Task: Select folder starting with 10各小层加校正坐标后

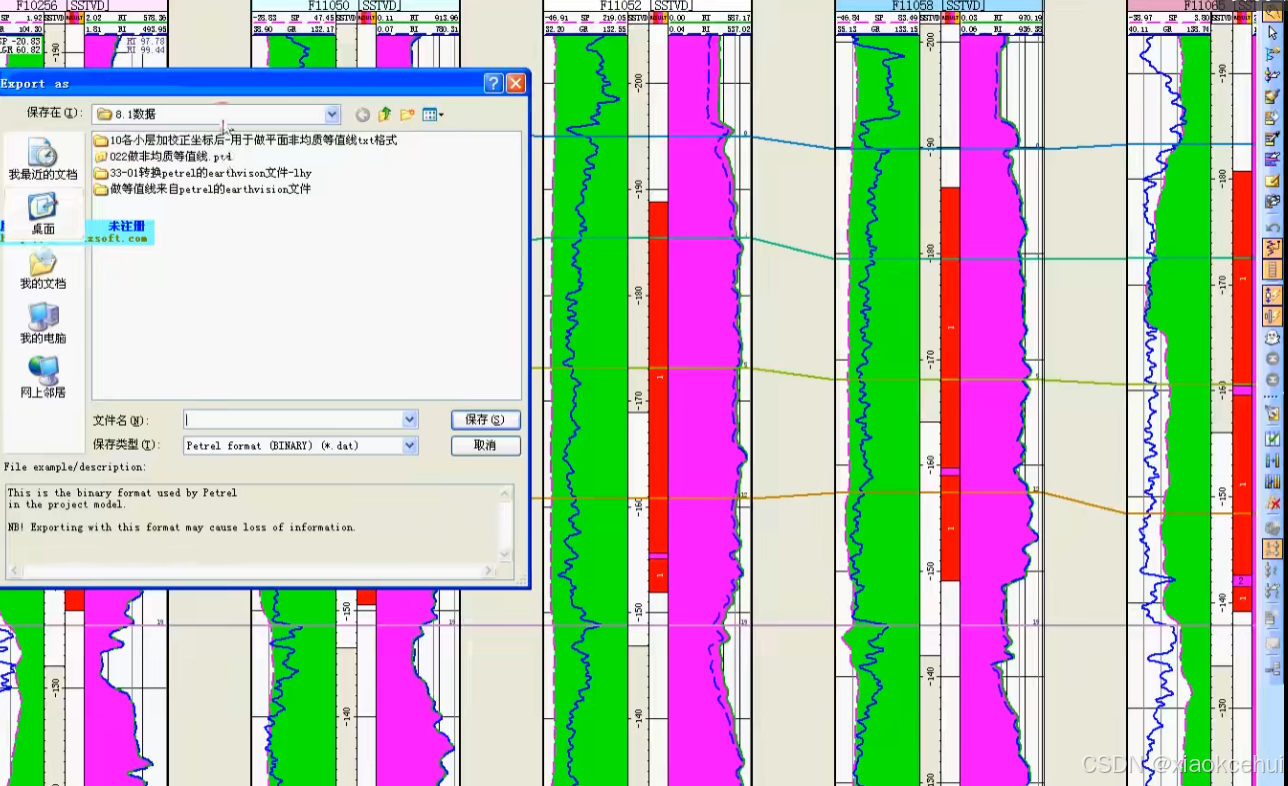Action: [x=246, y=141]
